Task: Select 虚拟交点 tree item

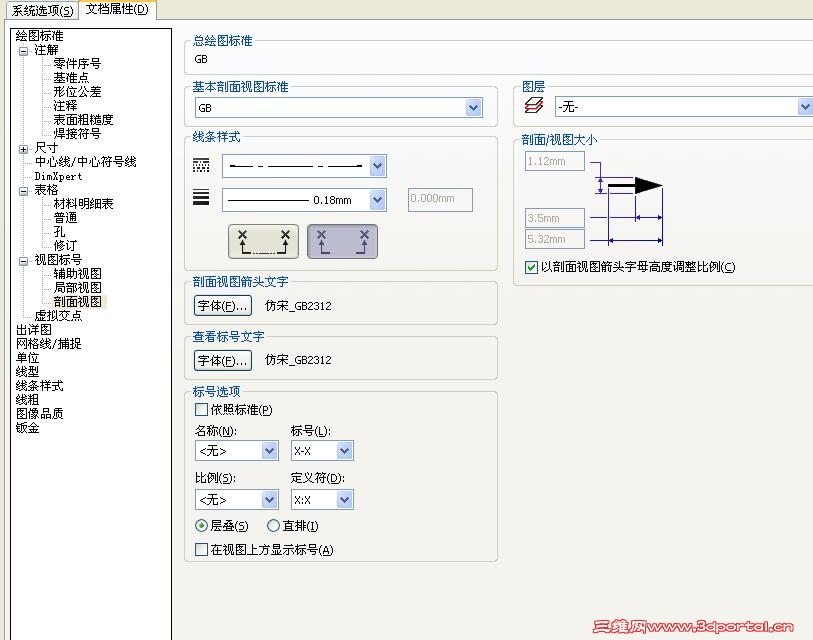Action: point(58,316)
